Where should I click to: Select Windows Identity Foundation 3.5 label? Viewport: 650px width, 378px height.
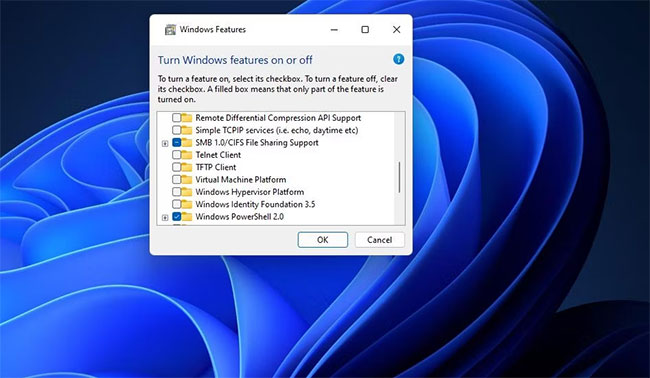pyautogui.click(x=255, y=204)
